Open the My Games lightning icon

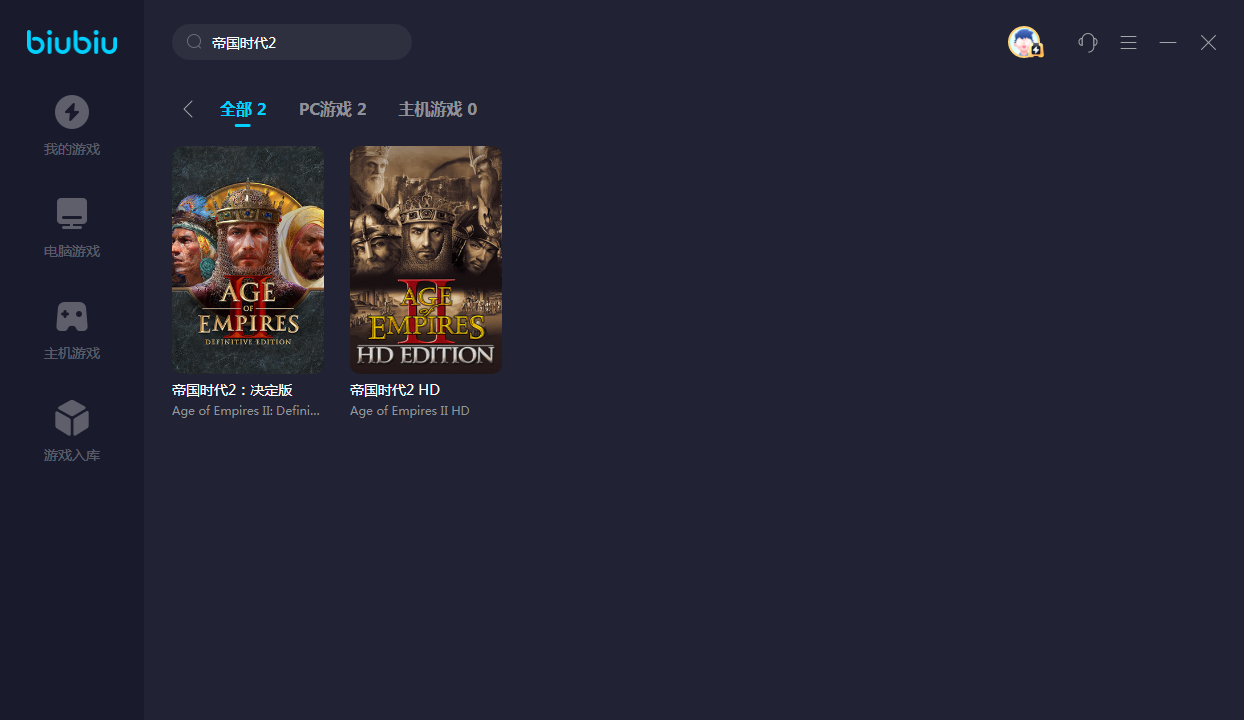(x=72, y=111)
